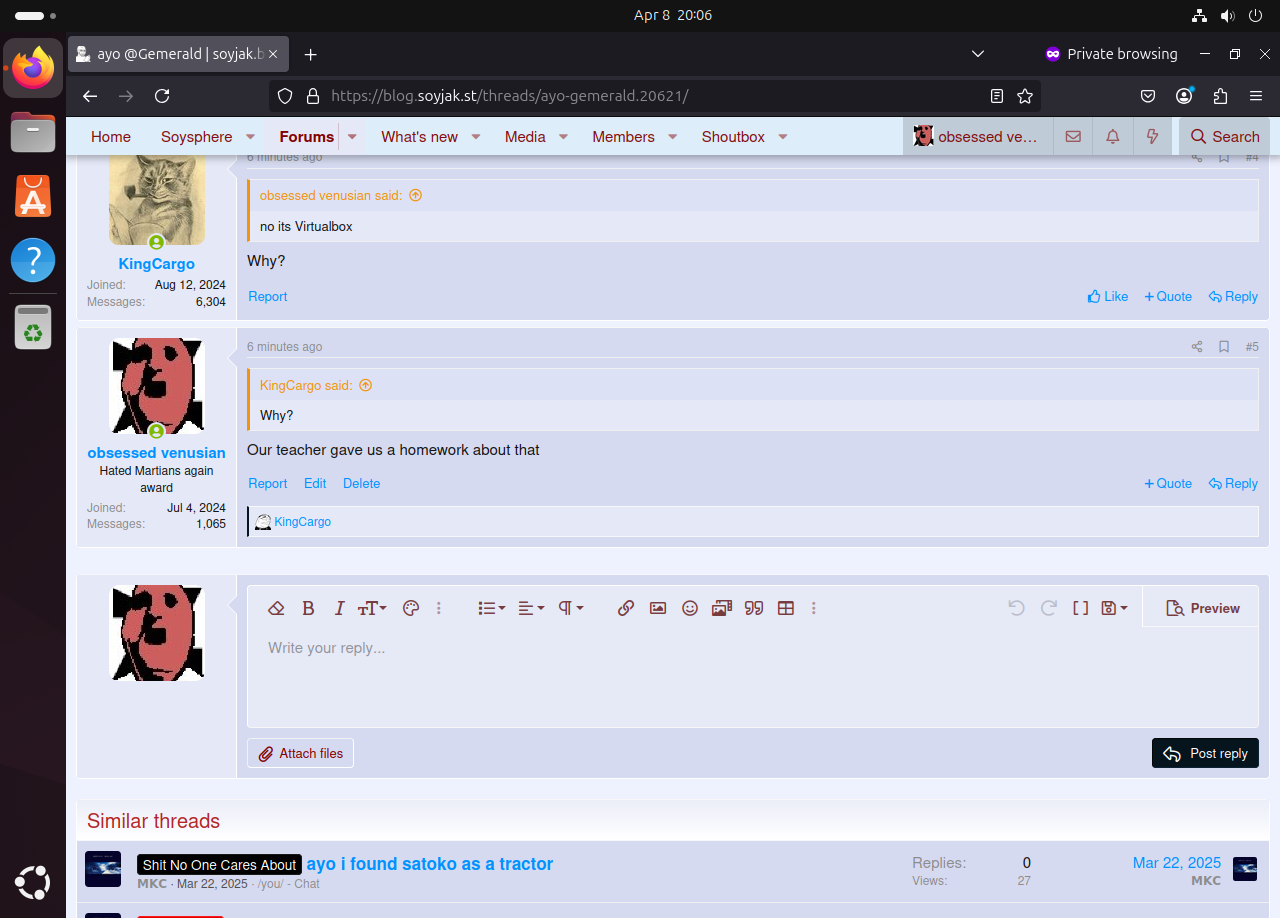Viewport: 1280px width, 918px height.
Task: Open What's new nav item
Action: [x=419, y=137]
